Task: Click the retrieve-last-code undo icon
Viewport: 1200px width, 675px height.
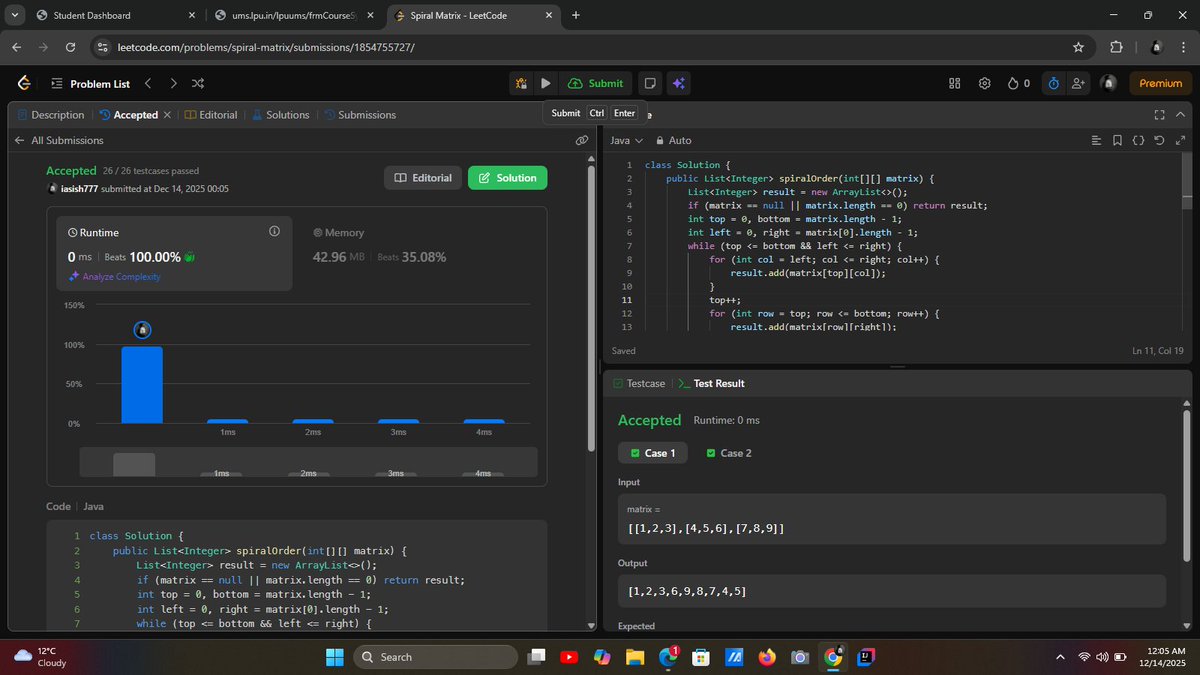Action: [1158, 140]
